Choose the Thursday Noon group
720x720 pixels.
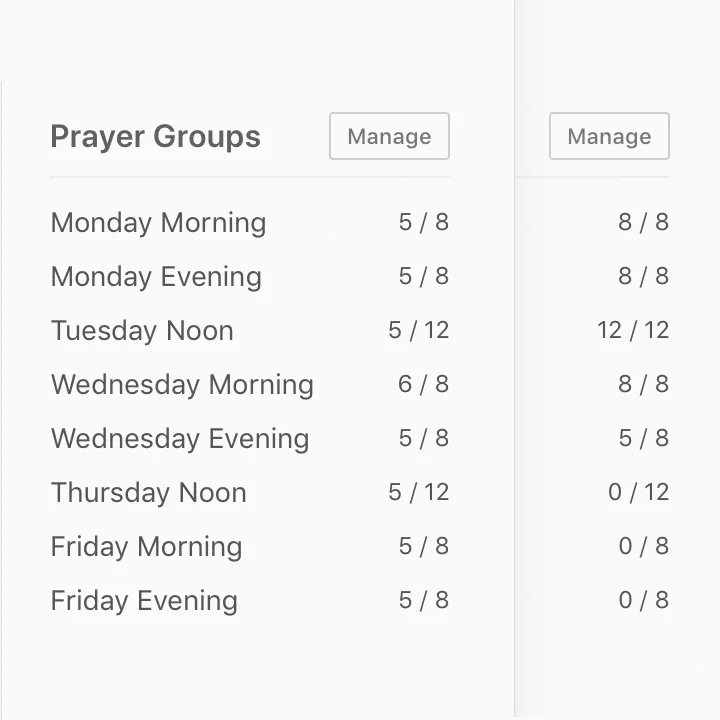point(148,492)
